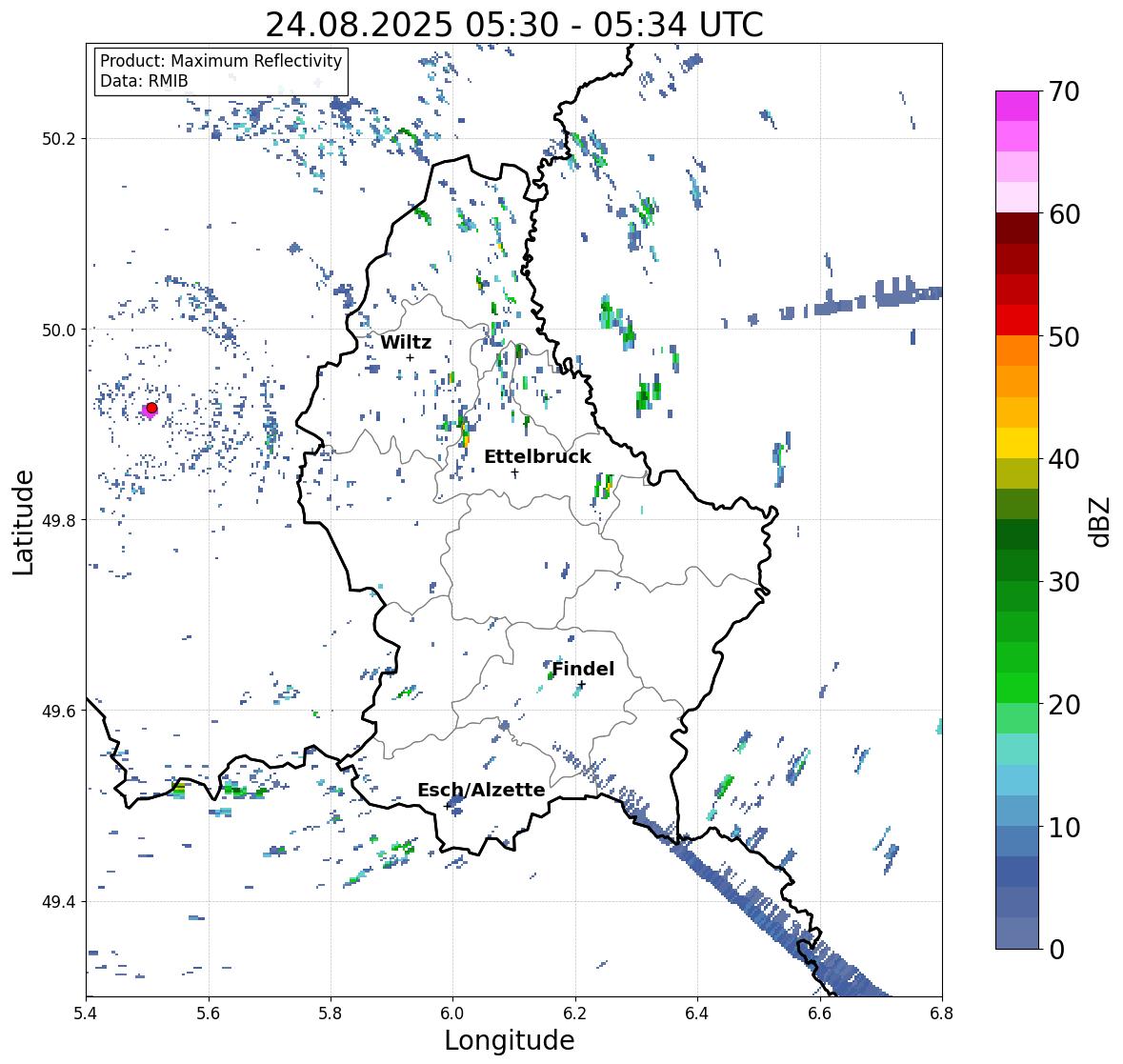
Task: Click the longitude tick label 5.8
Action: [x=331, y=1014]
